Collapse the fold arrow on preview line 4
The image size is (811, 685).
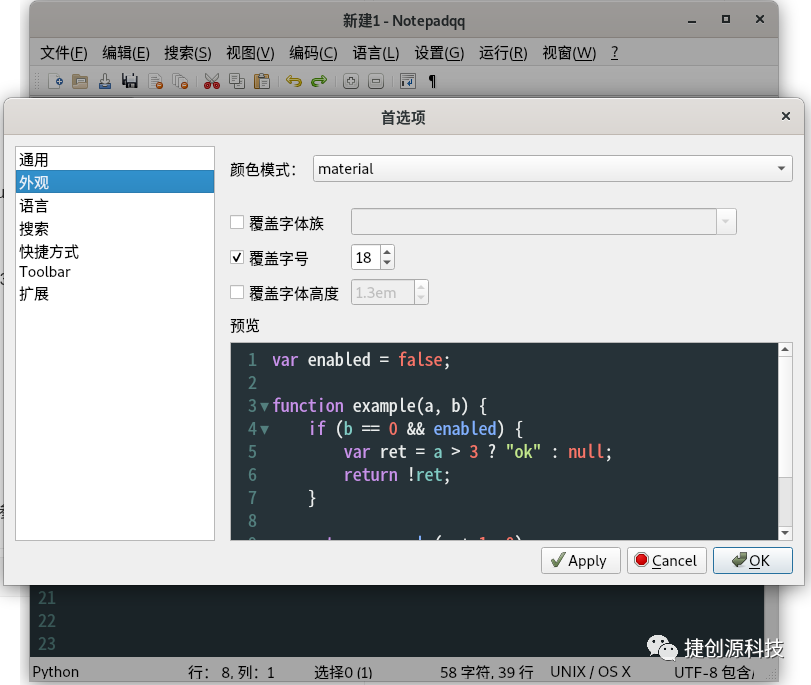click(264, 430)
